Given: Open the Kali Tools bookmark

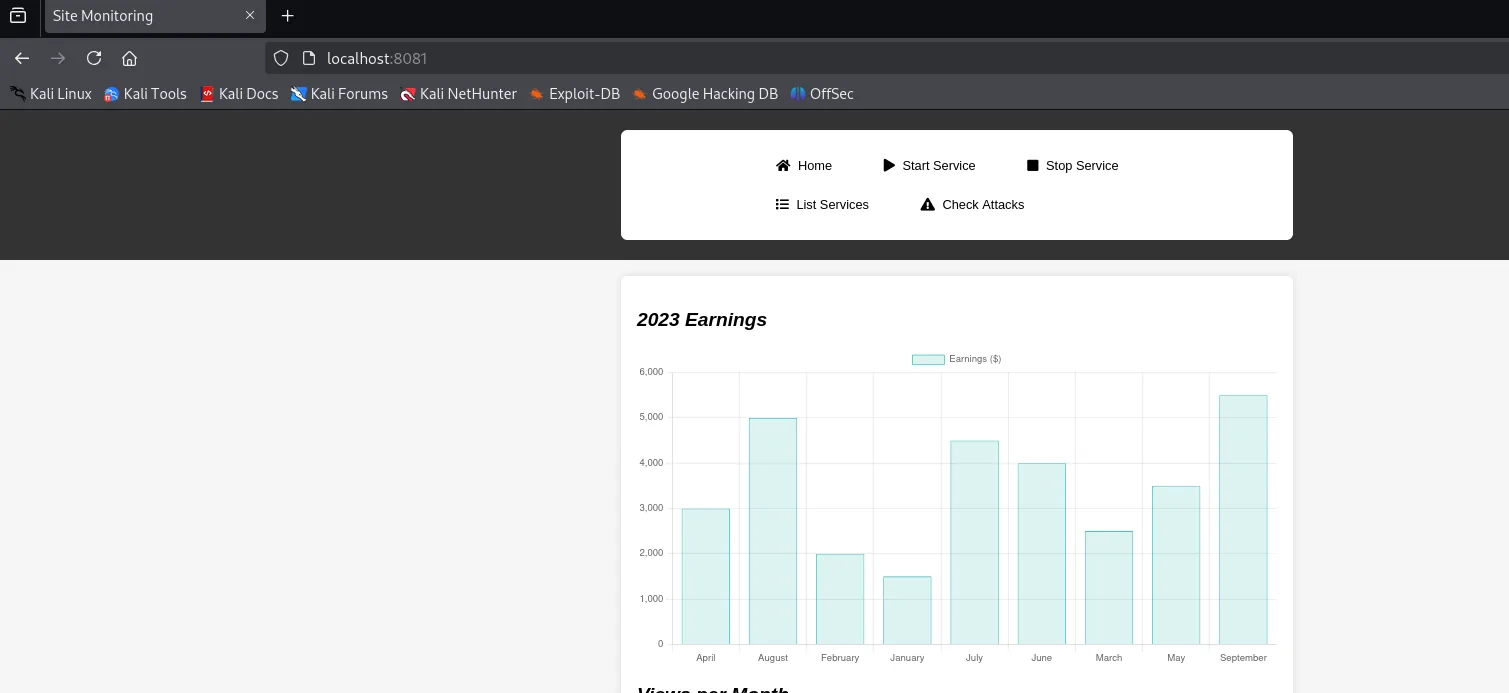Looking at the screenshot, I should tap(145, 94).
